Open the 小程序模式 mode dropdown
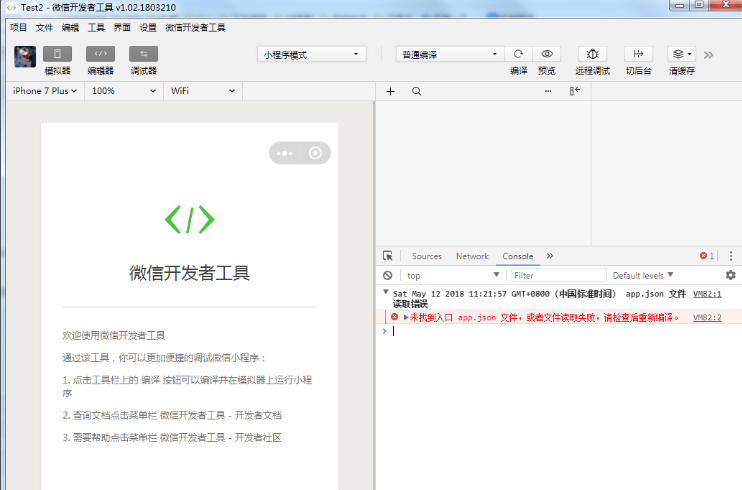The height and width of the screenshot is (490, 742). point(312,54)
